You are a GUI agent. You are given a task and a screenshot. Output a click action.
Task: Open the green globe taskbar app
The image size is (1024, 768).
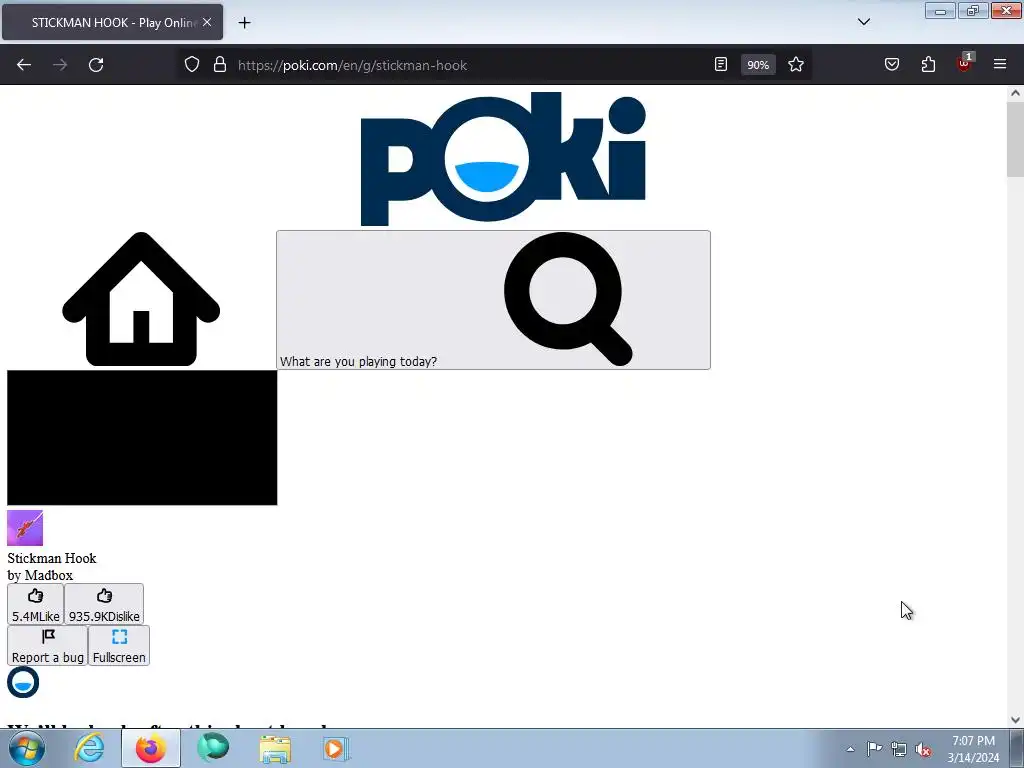pos(213,748)
